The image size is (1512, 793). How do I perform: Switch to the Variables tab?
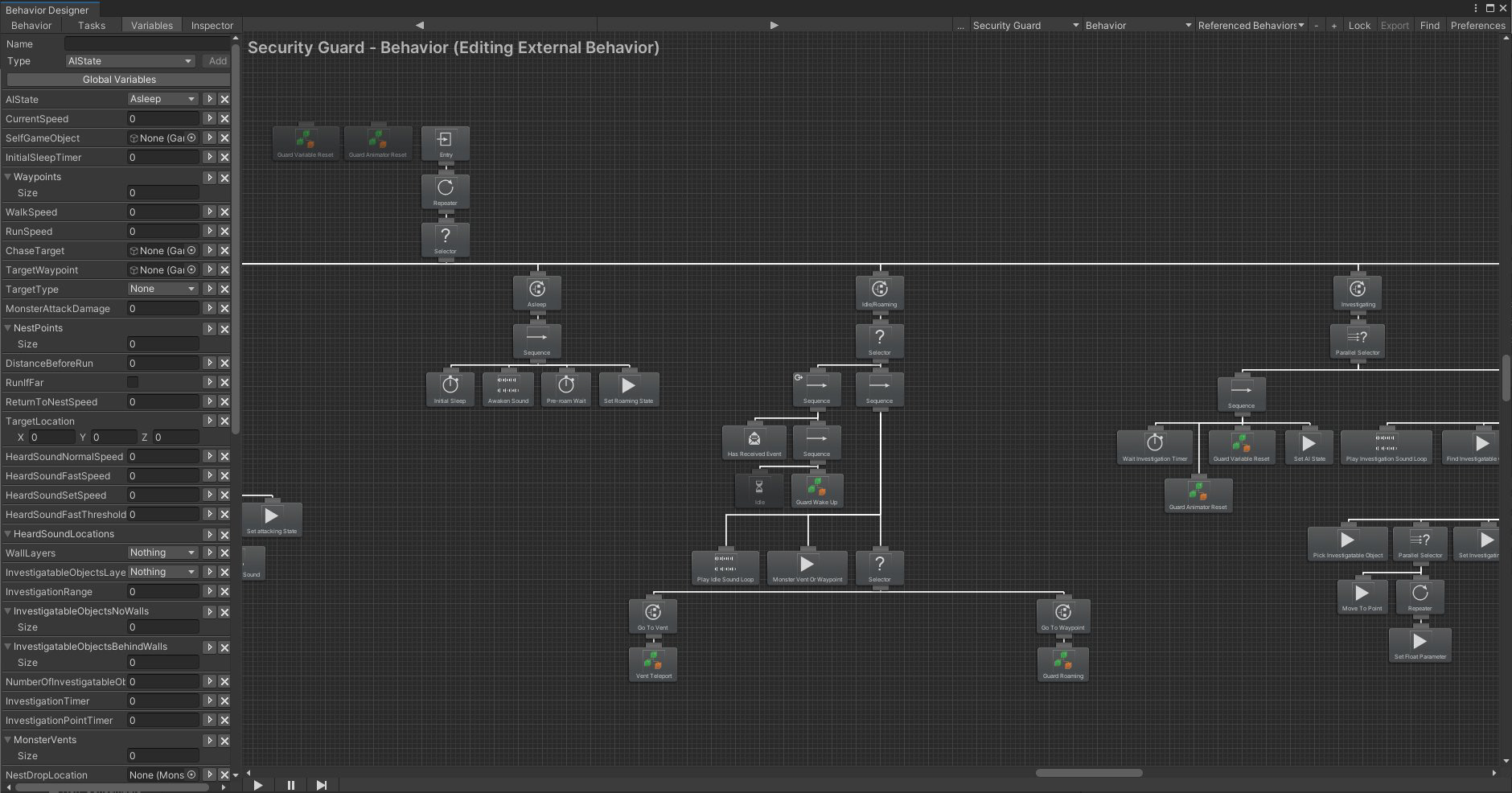click(x=152, y=26)
